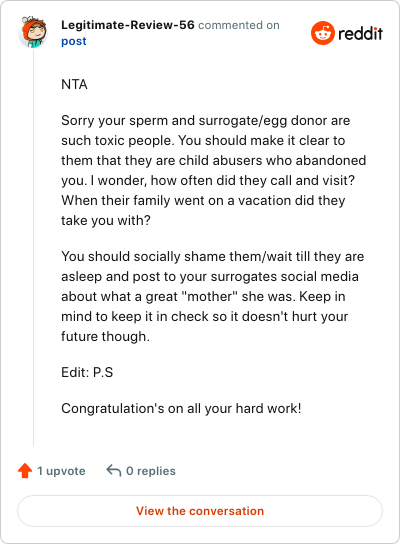Click the reply arrow icon
Screen dimensions: 400x544
tap(113, 471)
